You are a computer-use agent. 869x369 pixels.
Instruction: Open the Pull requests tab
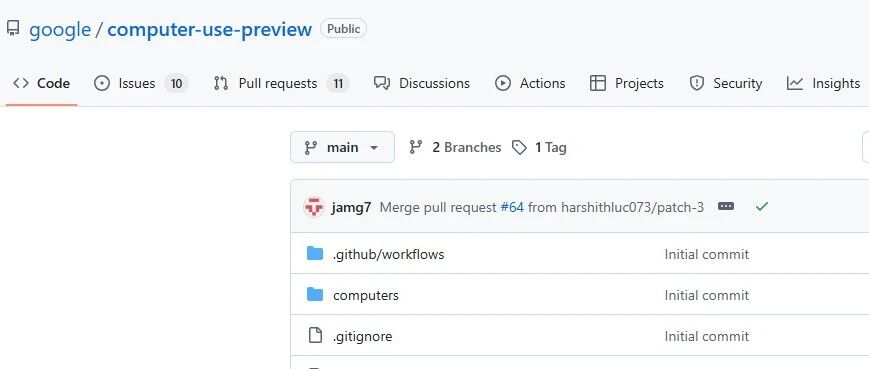point(281,84)
